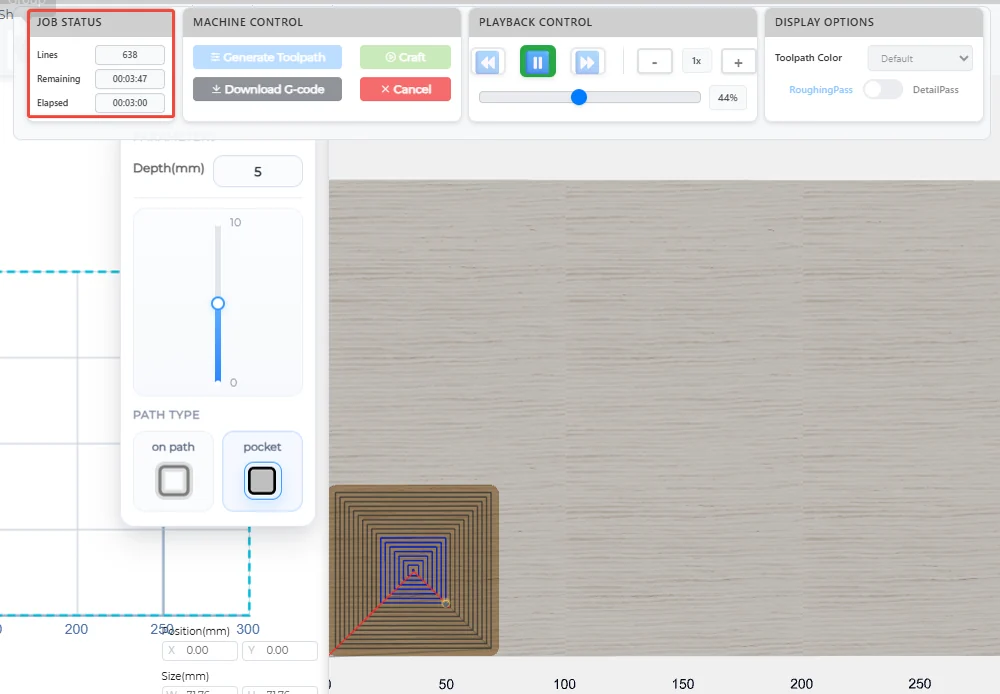Click the Lines count value 638
The image size is (1000, 694).
click(x=130, y=55)
